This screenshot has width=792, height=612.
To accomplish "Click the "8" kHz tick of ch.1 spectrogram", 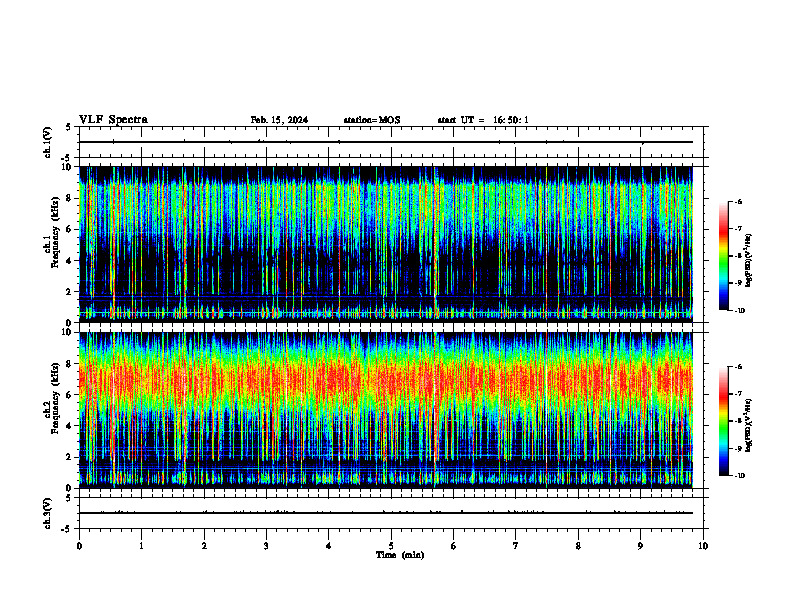I will (x=70, y=198).
